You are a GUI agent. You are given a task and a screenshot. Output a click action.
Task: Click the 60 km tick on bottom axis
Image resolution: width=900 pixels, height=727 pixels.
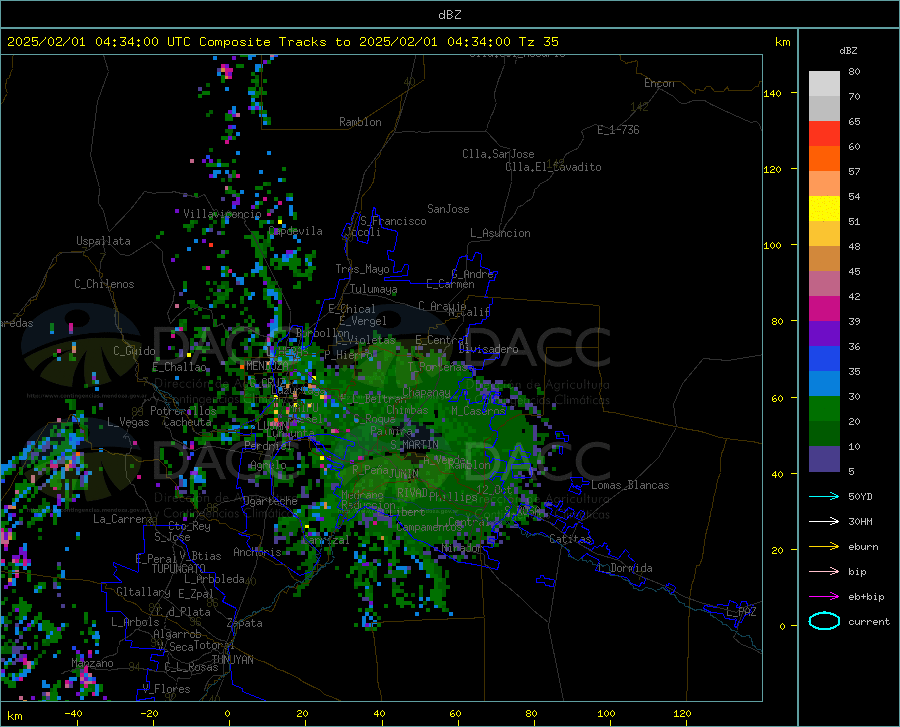pyautogui.click(x=455, y=713)
